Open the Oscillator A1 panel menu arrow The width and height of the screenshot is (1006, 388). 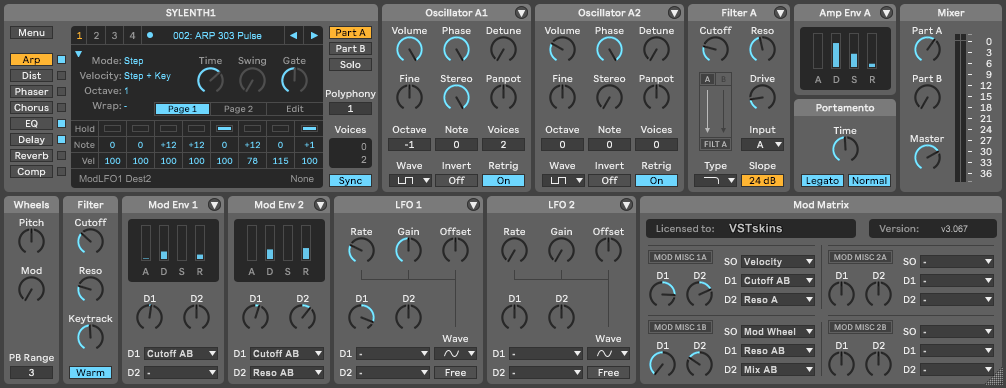coord(520,13)
